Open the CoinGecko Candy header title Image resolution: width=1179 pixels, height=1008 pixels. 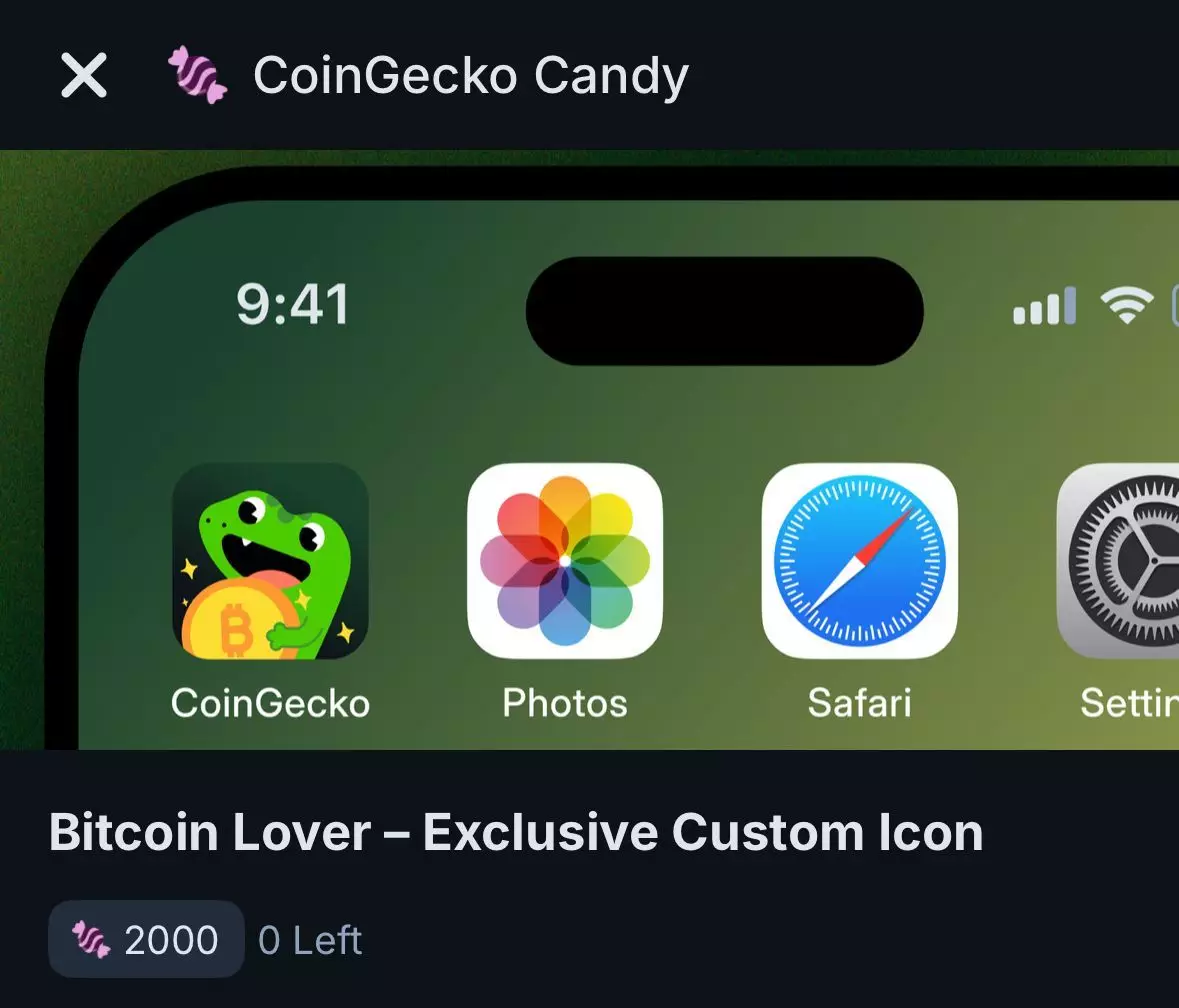coord(471,75)
